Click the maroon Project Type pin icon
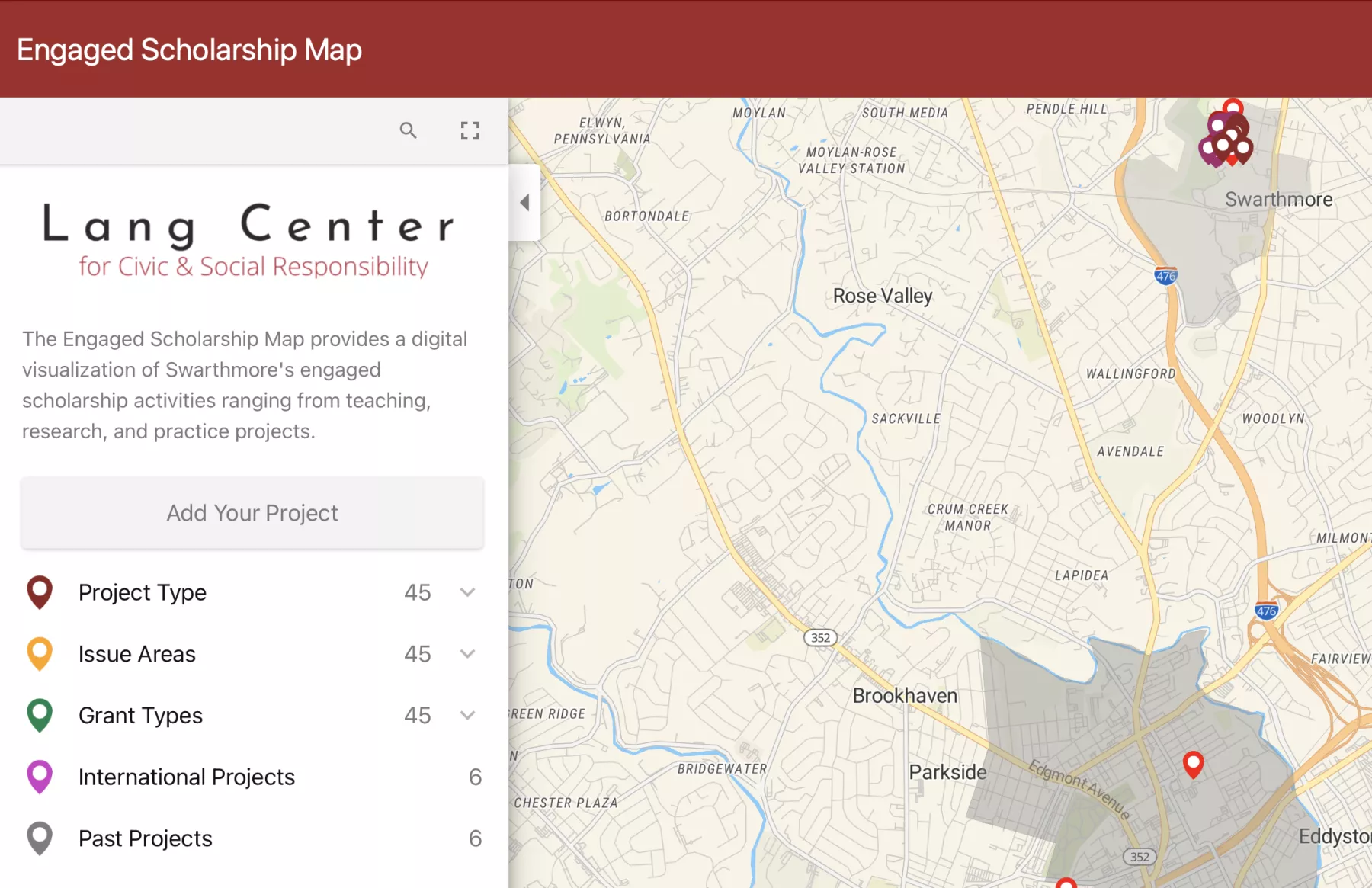1372x888 pixels. point(40,592)
